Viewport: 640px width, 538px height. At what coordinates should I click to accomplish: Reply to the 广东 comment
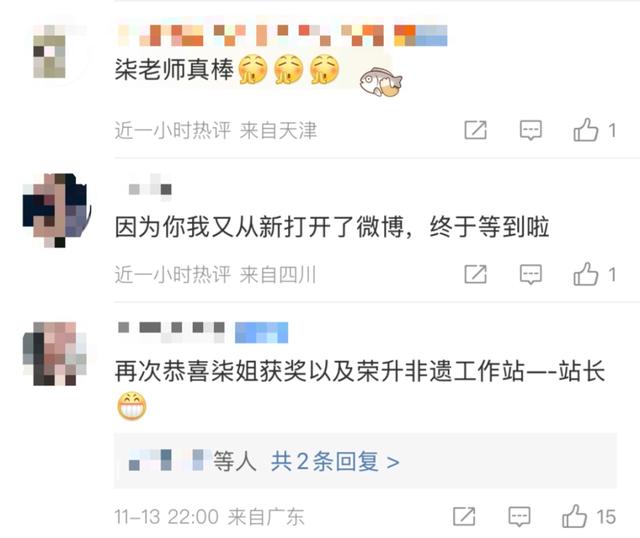click(519, 517)
